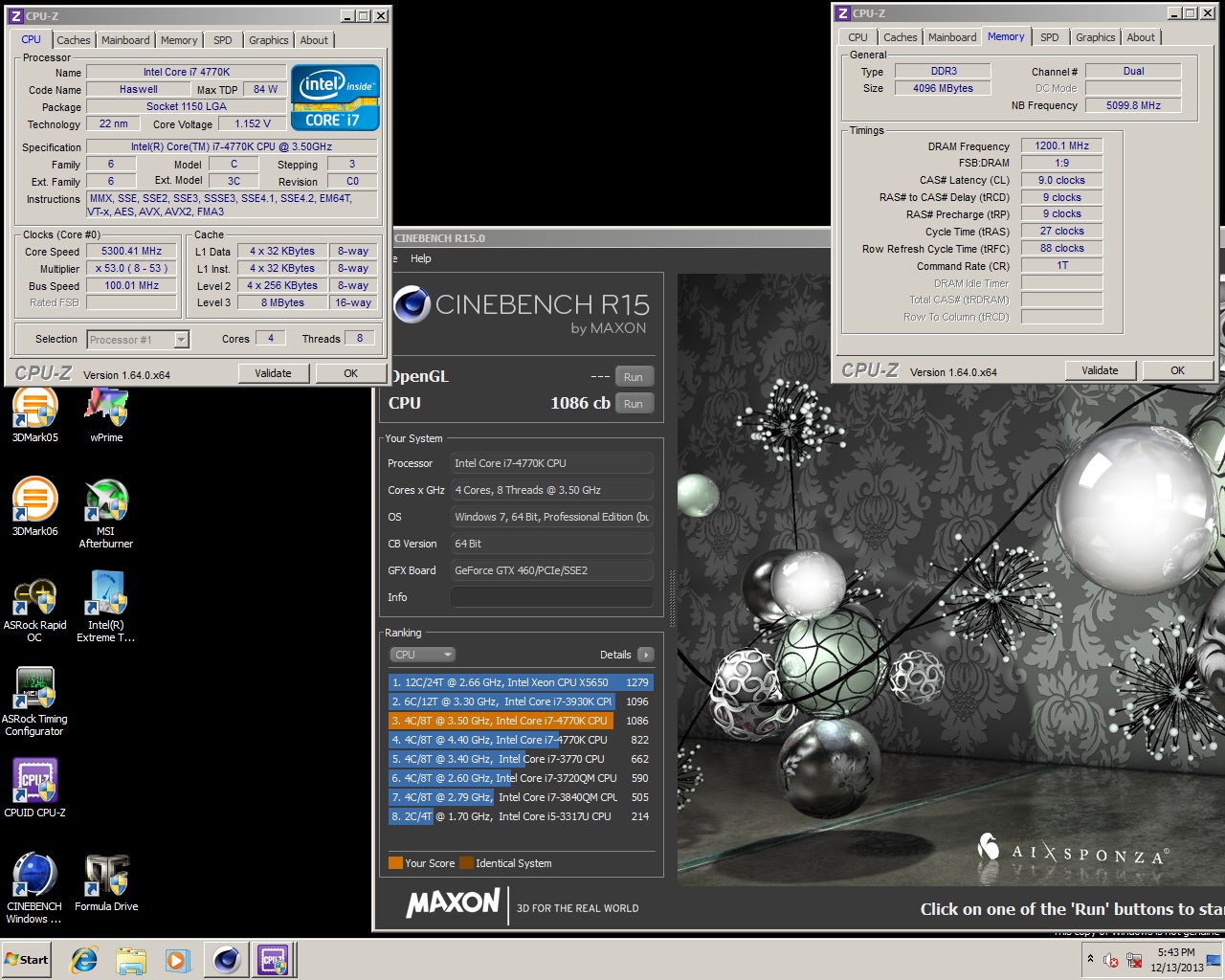
Task: Open the Help menu in Cinebench
Action: (420, 258)
